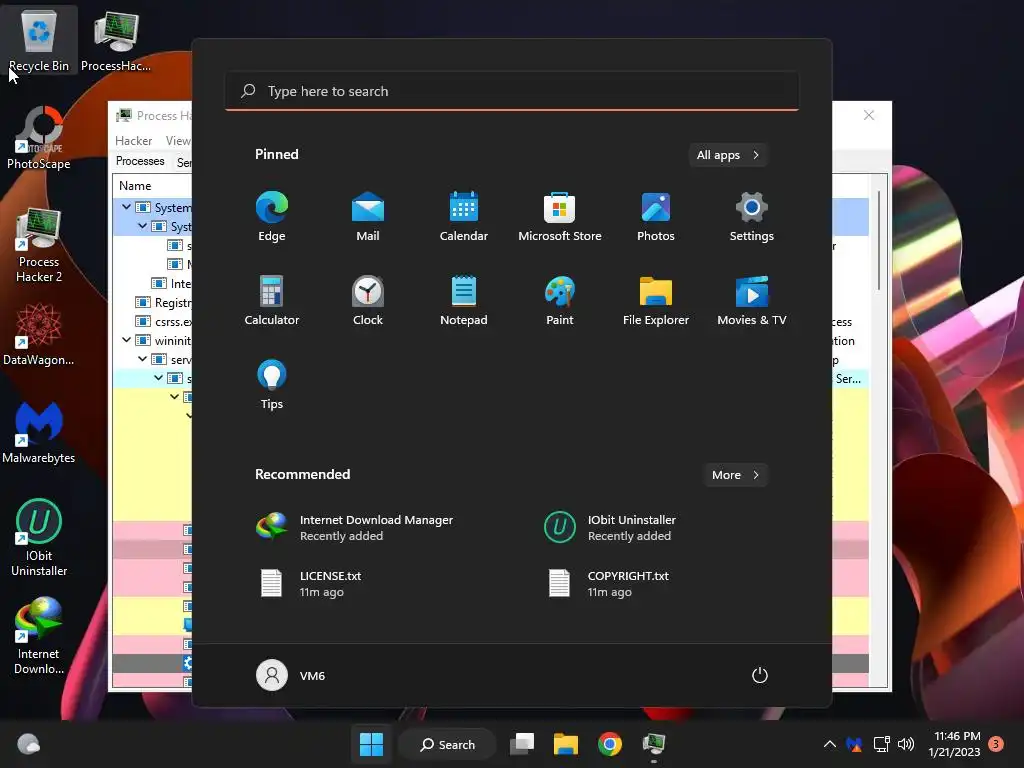The height and width of the screenshot is (768, 1024).
Task: Collapse the System process tree node
Action: tap(126, 207)
